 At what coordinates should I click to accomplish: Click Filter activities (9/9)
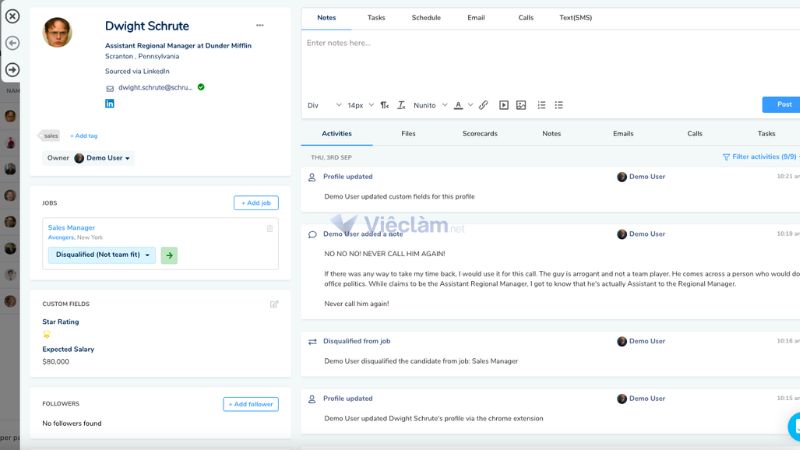(x=760, y=157)
